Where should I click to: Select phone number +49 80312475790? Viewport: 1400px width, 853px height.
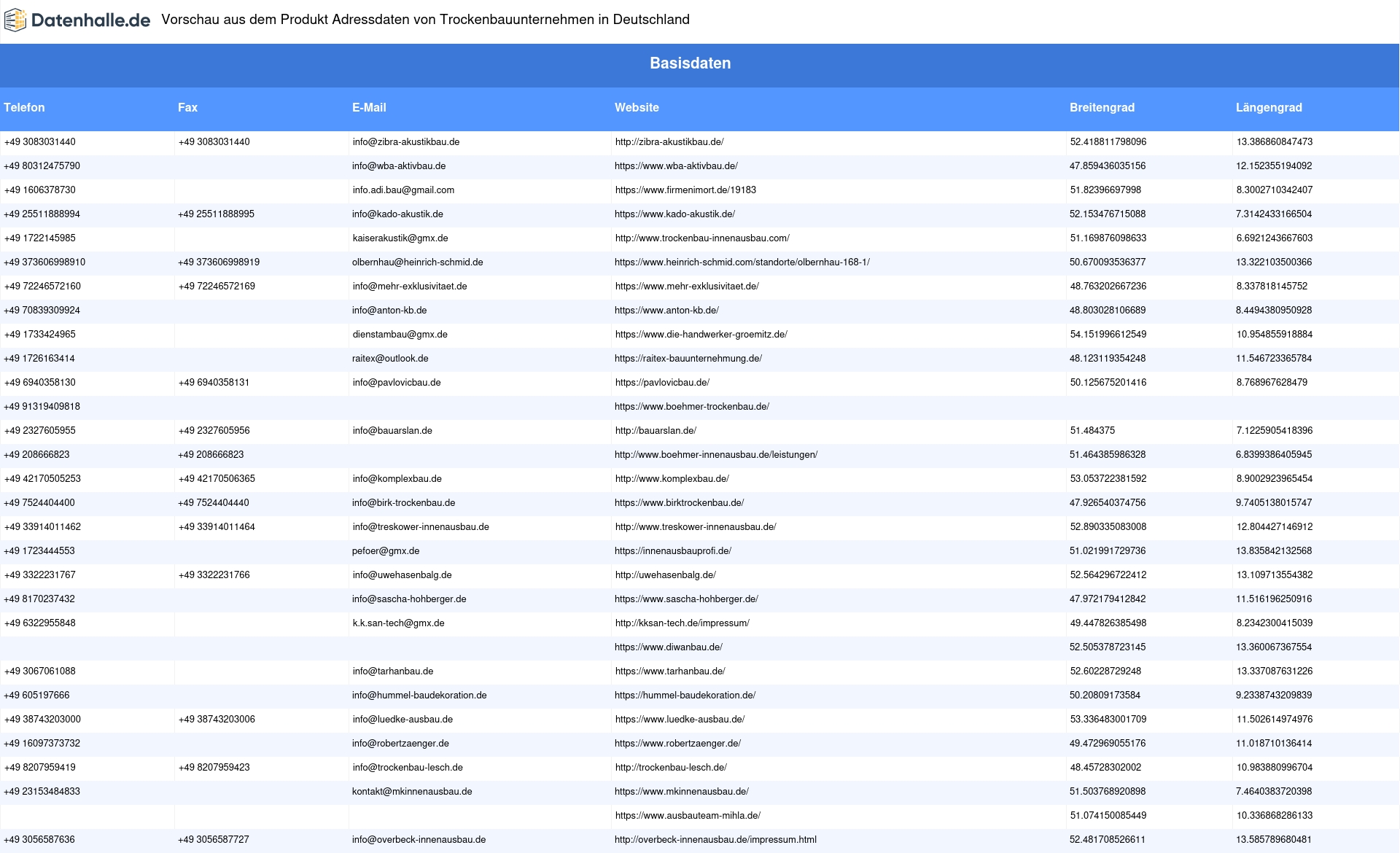click(x=42, y=166)
